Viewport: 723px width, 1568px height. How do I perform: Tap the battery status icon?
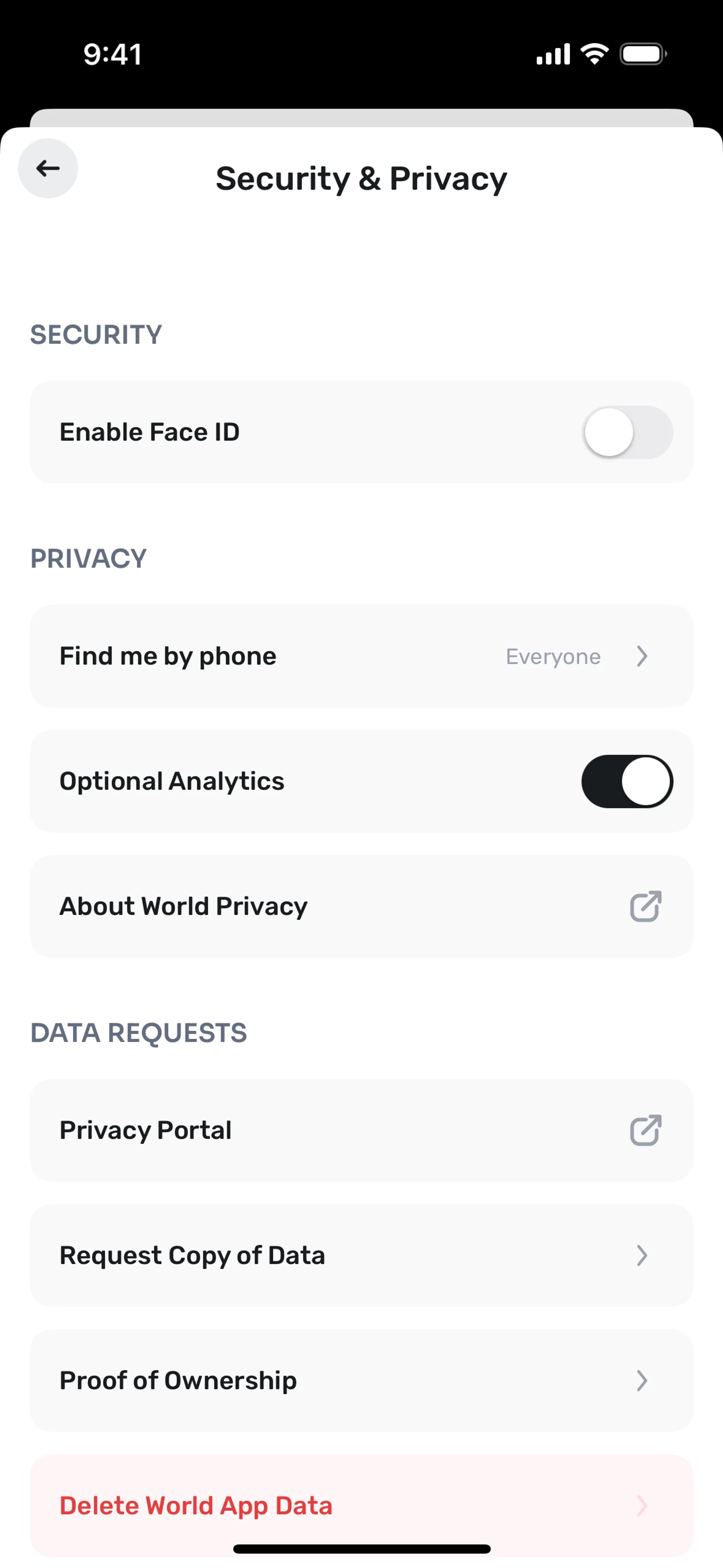tap(643, 54)
